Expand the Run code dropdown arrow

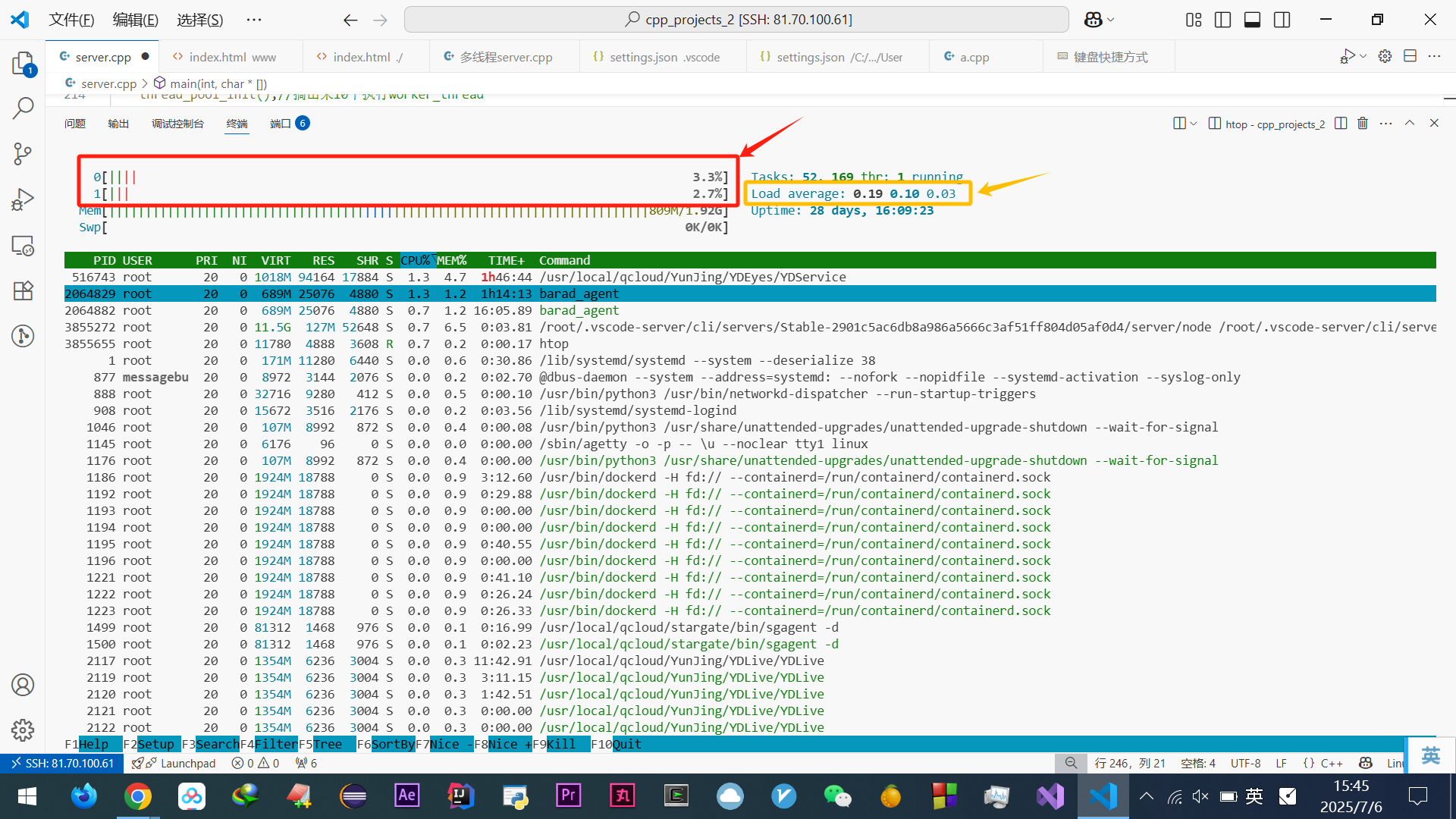point(1363,57)
